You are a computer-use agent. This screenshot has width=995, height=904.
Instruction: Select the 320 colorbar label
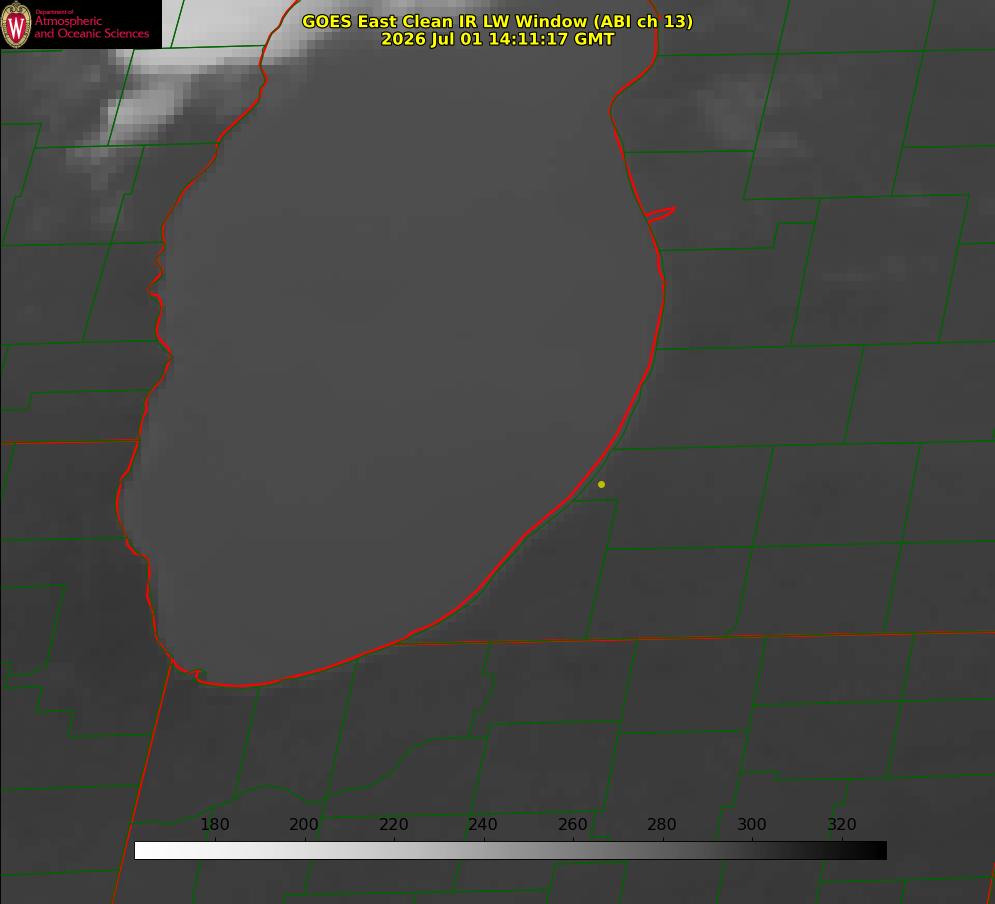[x=842, y=824]
